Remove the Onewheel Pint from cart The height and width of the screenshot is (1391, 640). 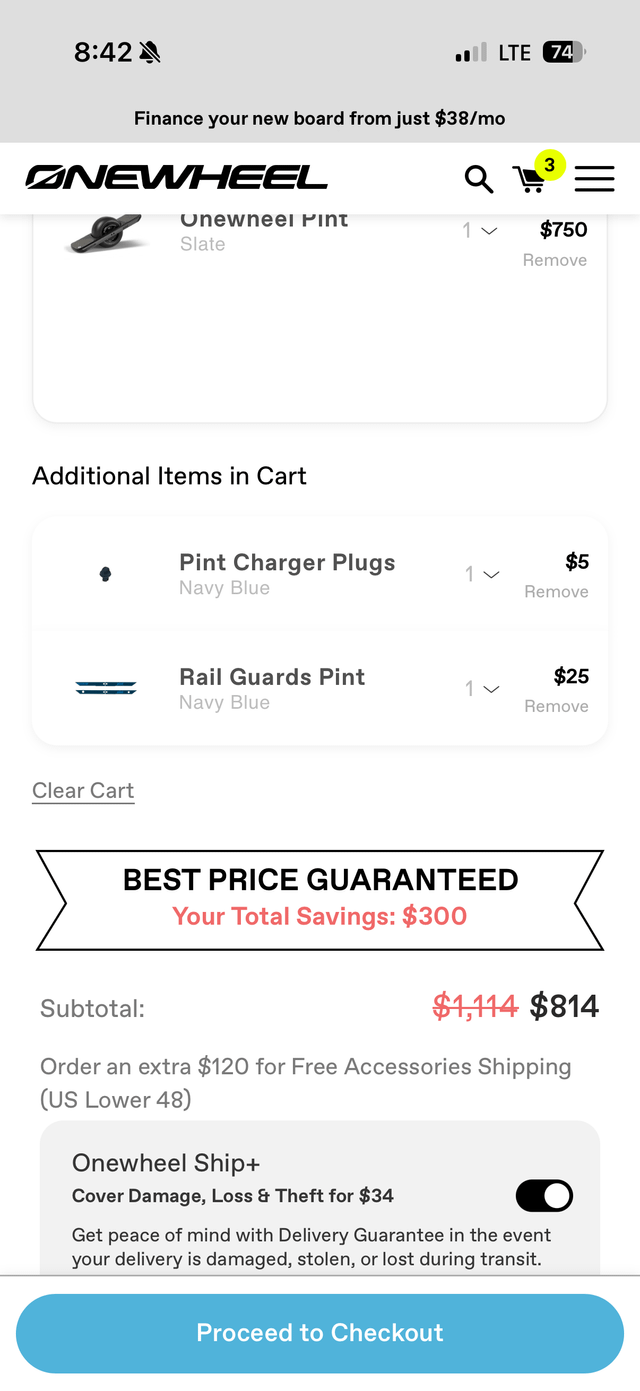[554, 260]
